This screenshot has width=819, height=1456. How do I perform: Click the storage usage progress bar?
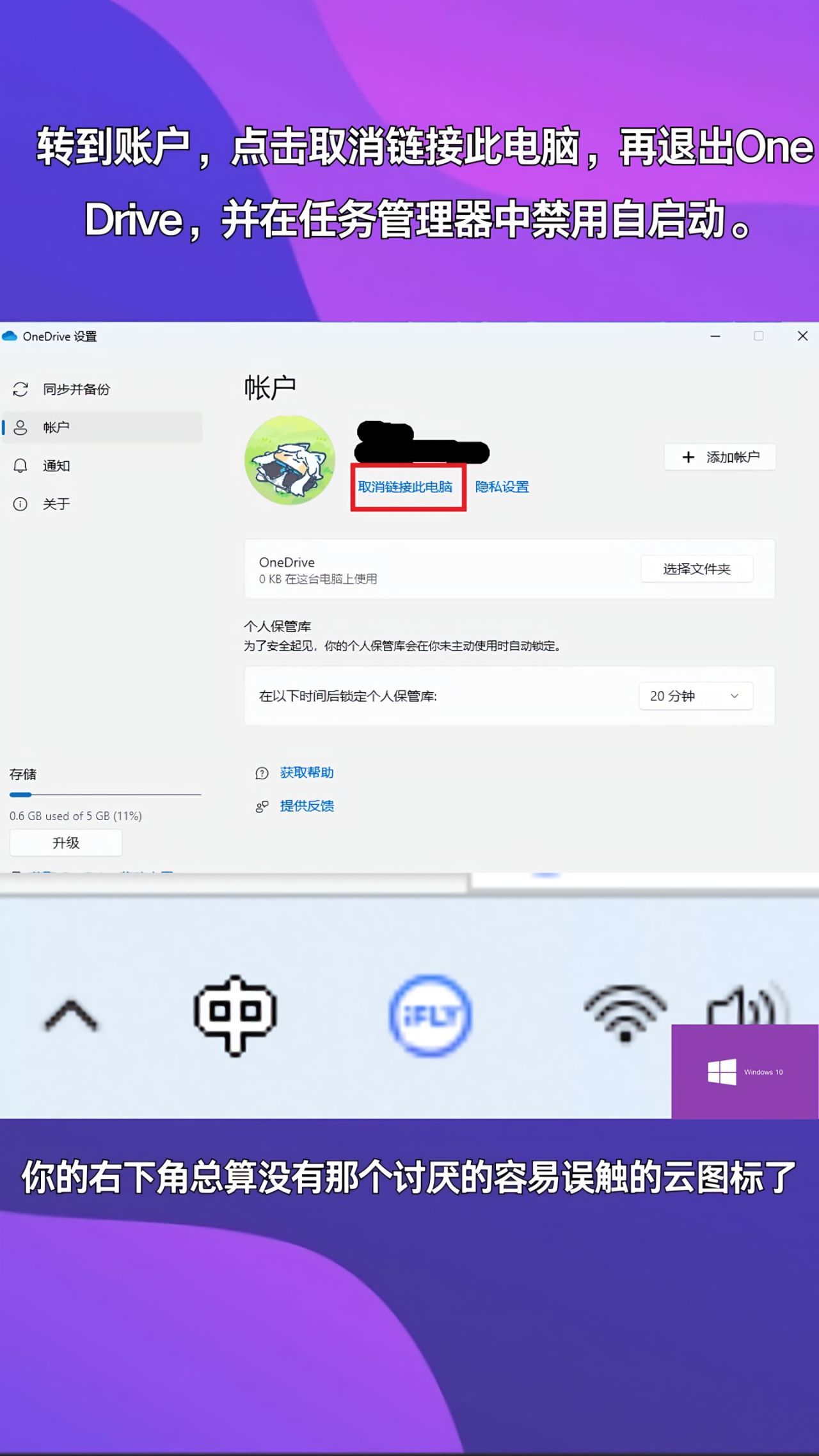(106, 795)
